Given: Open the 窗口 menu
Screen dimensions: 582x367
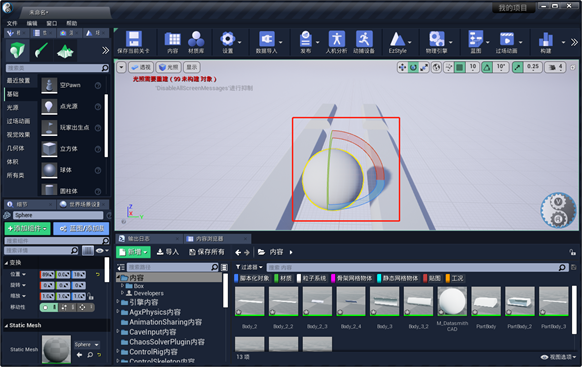Looking at the screenshot, I should [x=52, y=23].
